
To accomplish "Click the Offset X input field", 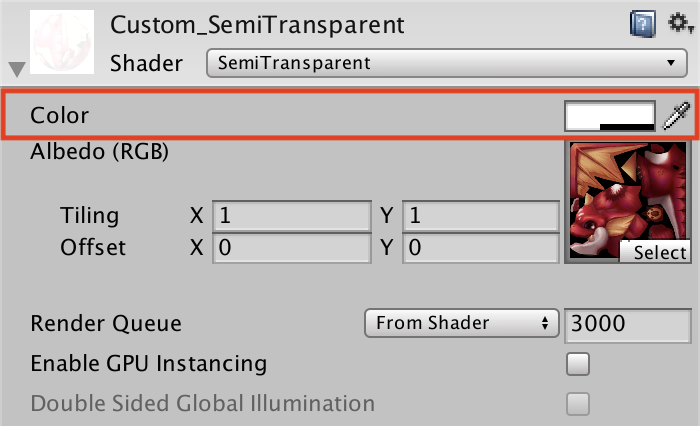I will click(x=291, y=247).
